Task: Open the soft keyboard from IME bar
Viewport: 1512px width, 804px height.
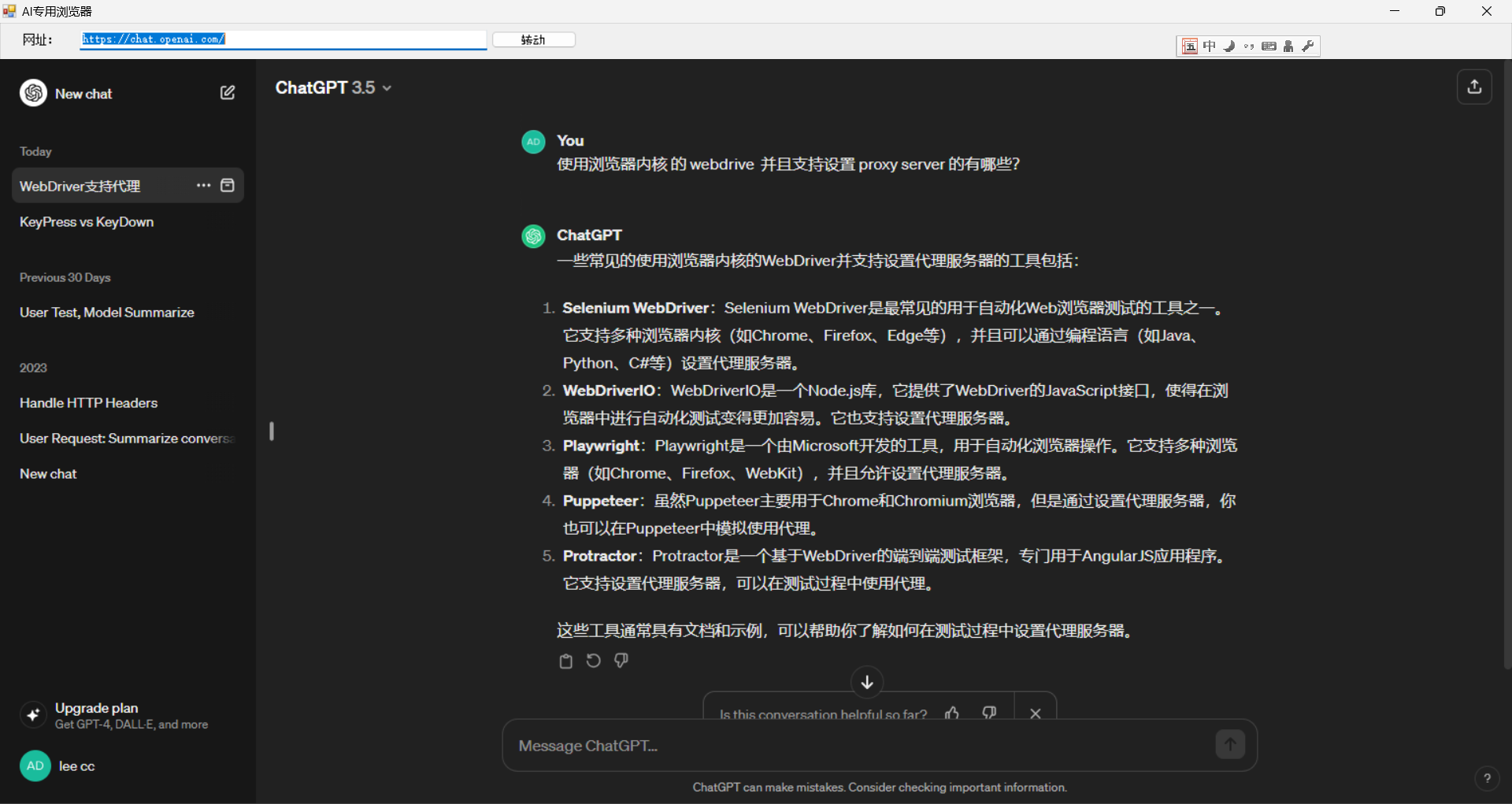Action: click(1269, 46)
